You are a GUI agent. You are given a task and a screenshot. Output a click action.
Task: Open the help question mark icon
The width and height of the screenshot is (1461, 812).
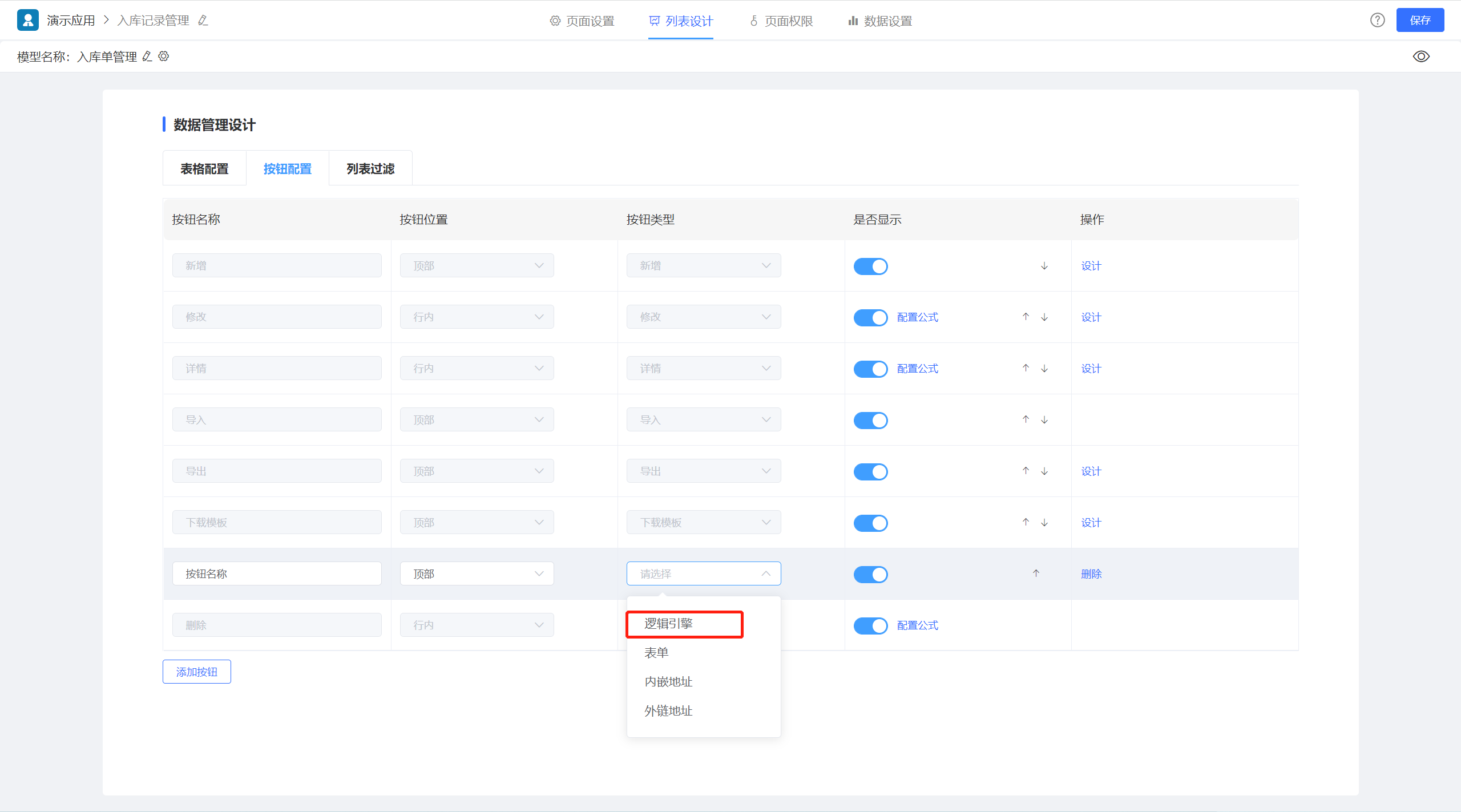pyautogui.click(x=1378, y=20)
